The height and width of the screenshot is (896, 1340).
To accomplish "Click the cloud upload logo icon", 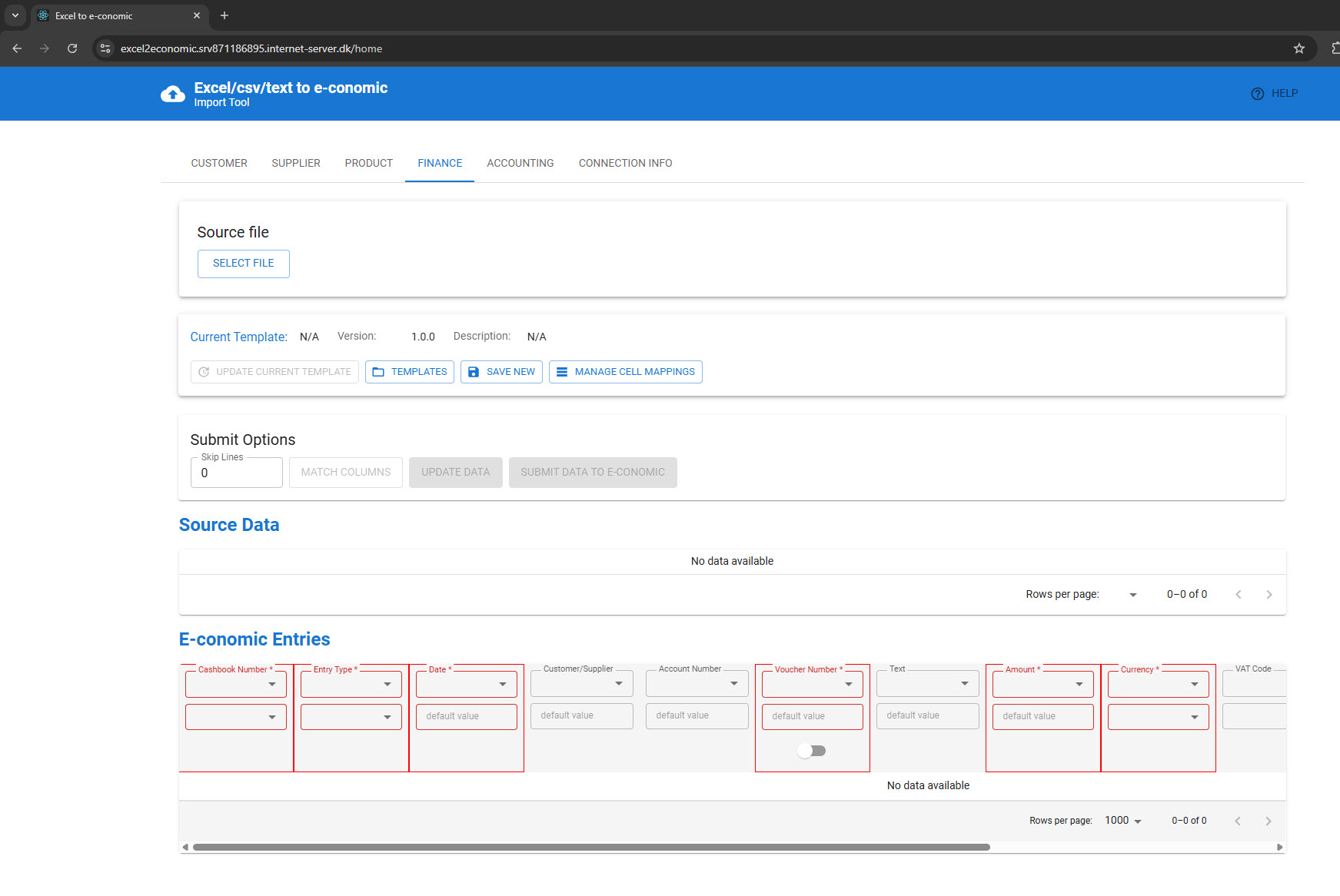I will click(x=173, y=94).
